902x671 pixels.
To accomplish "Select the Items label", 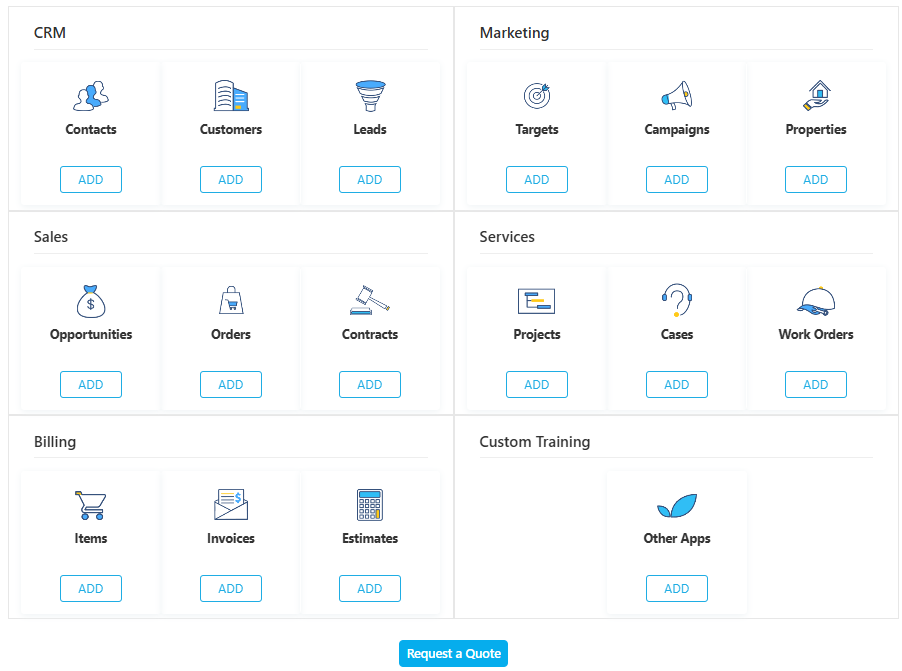I will [91, 539].
